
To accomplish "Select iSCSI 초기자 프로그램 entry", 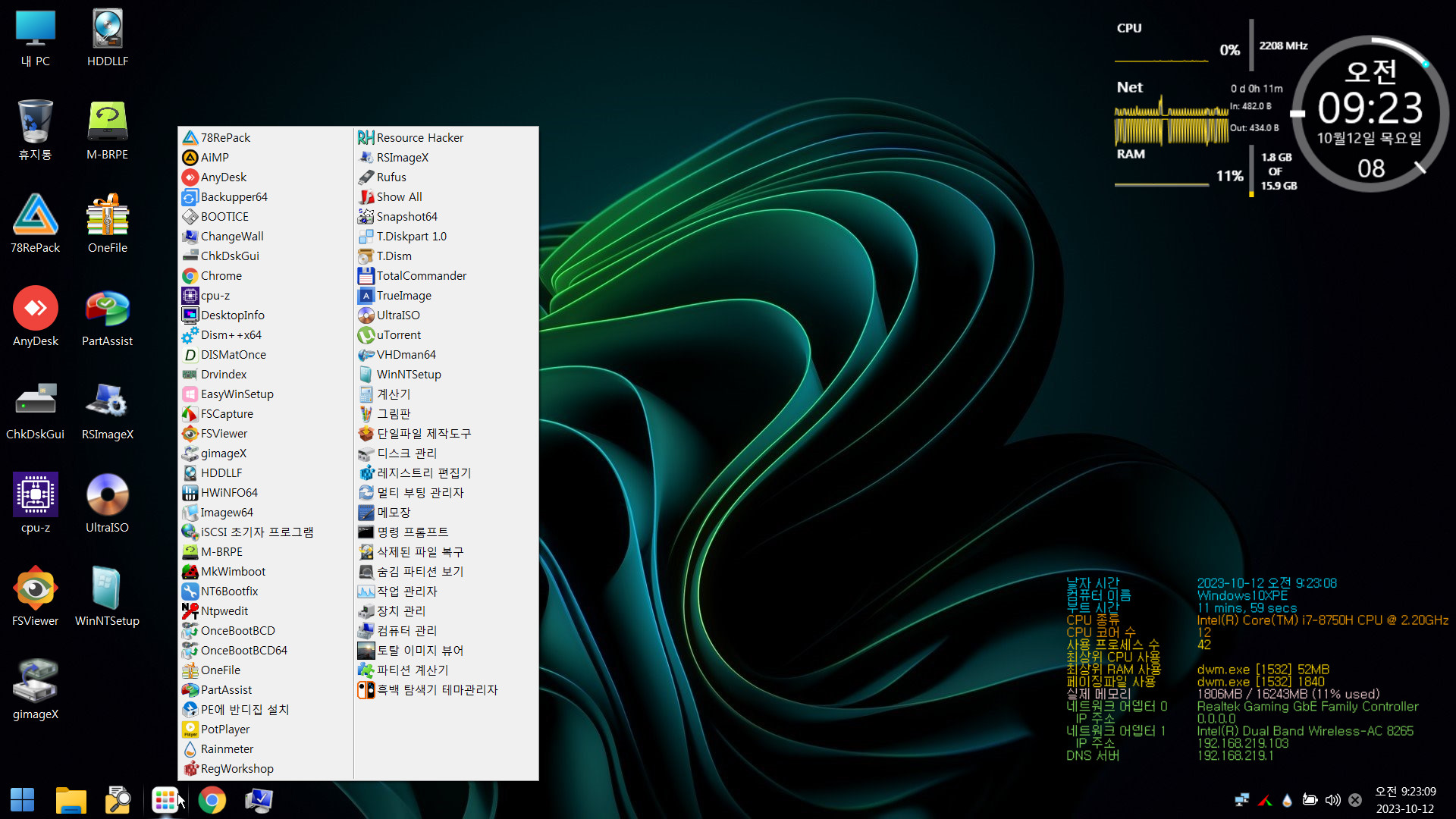I will [x=265, y=532].
